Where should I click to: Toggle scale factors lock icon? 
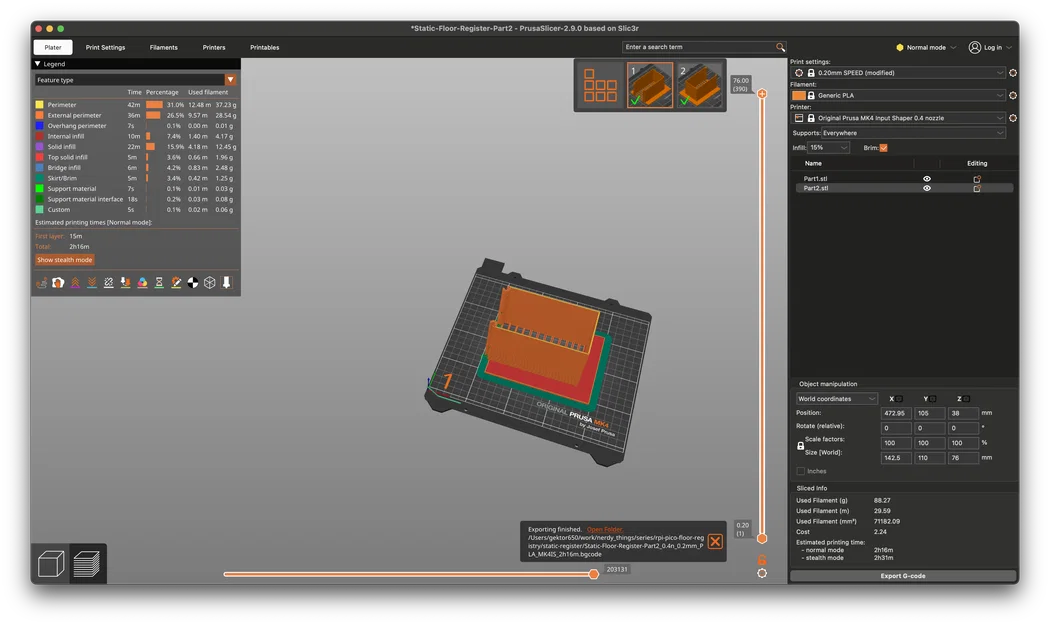(x=800, y=445)
